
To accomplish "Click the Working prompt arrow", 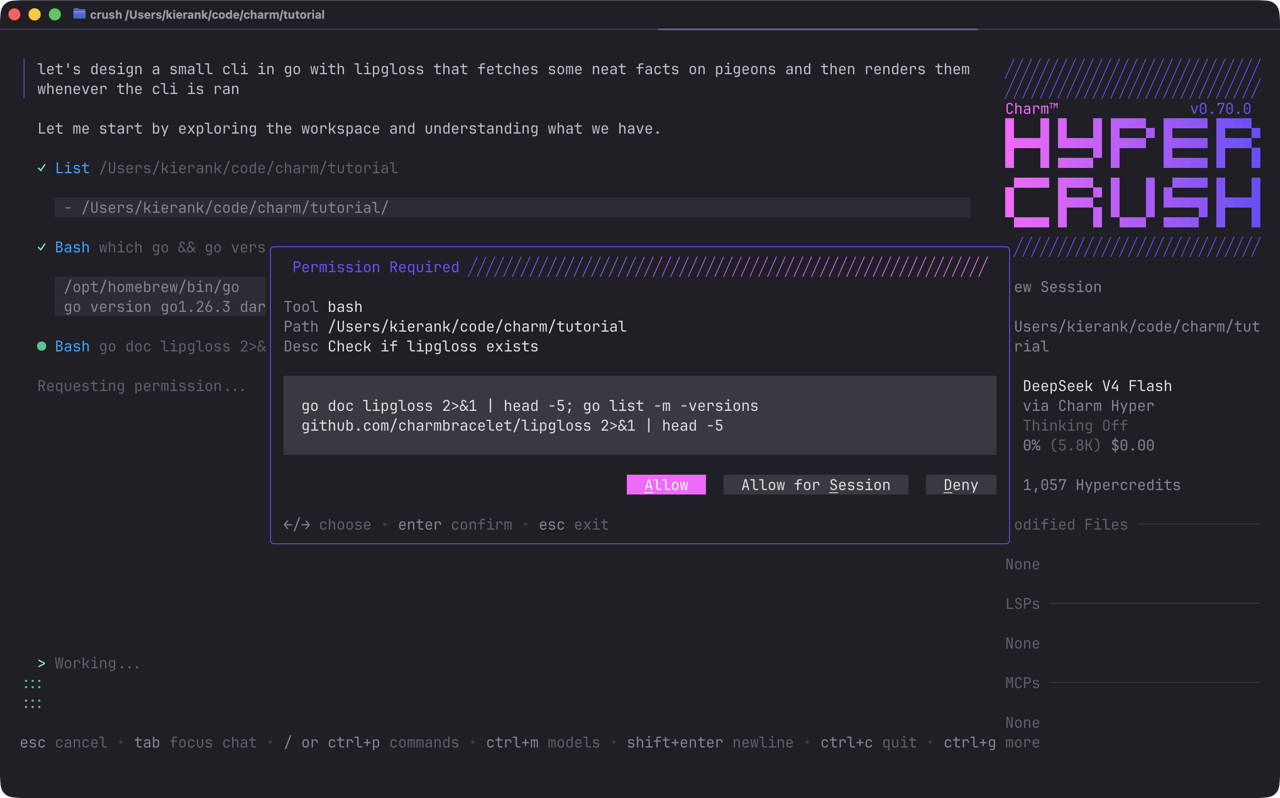I will click(42, 663).
